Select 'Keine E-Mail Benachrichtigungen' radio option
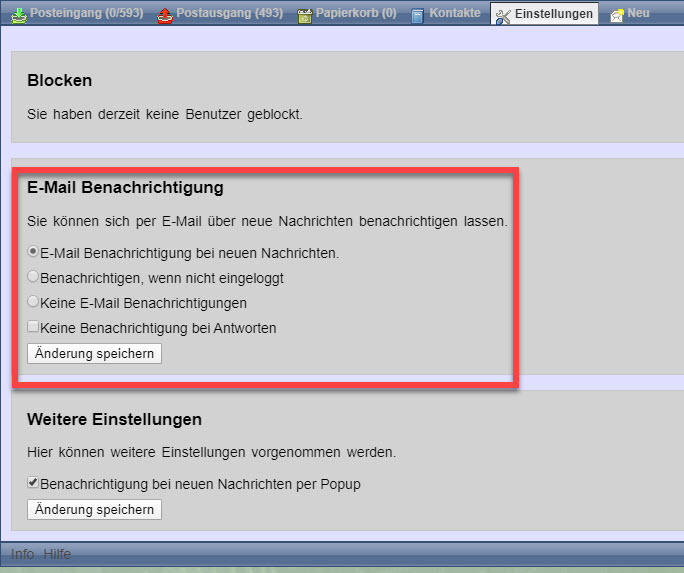 [x=34, y=302]
